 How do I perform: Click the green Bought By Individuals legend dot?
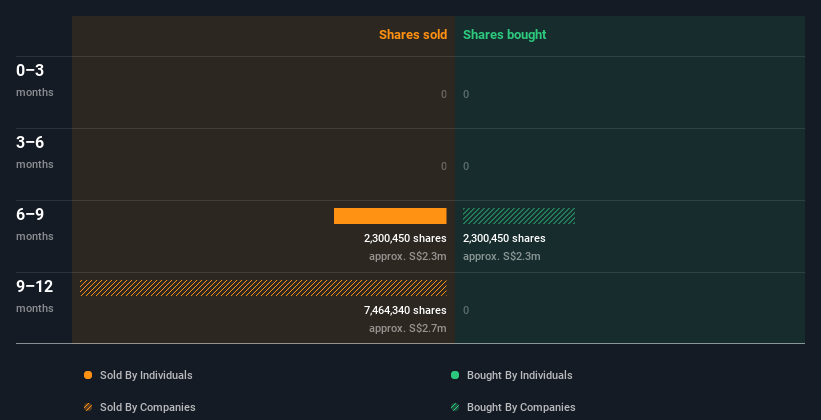point(455,375)
